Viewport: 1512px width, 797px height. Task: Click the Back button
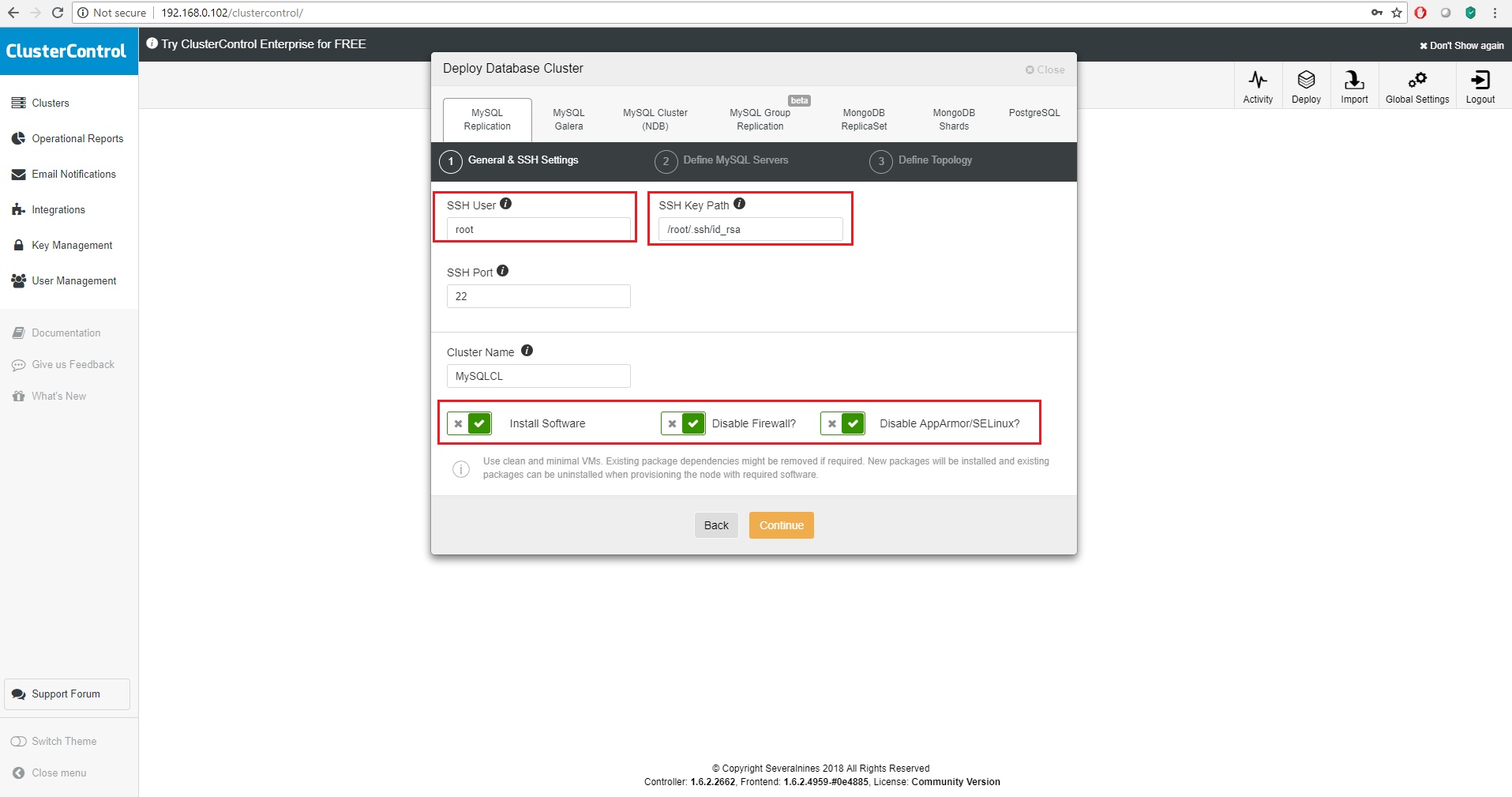coord(716,525)
